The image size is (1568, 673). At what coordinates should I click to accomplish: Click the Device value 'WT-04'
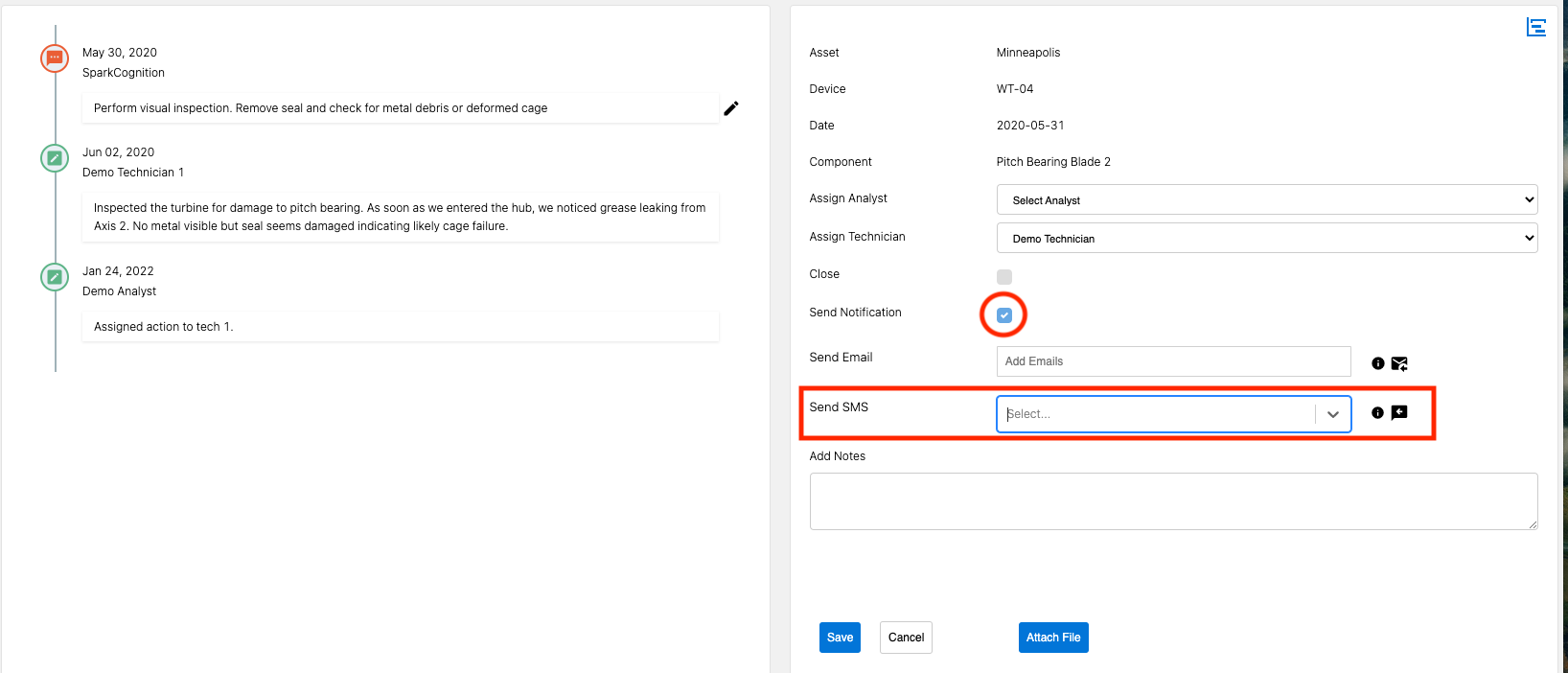(x=1015, y=89)
